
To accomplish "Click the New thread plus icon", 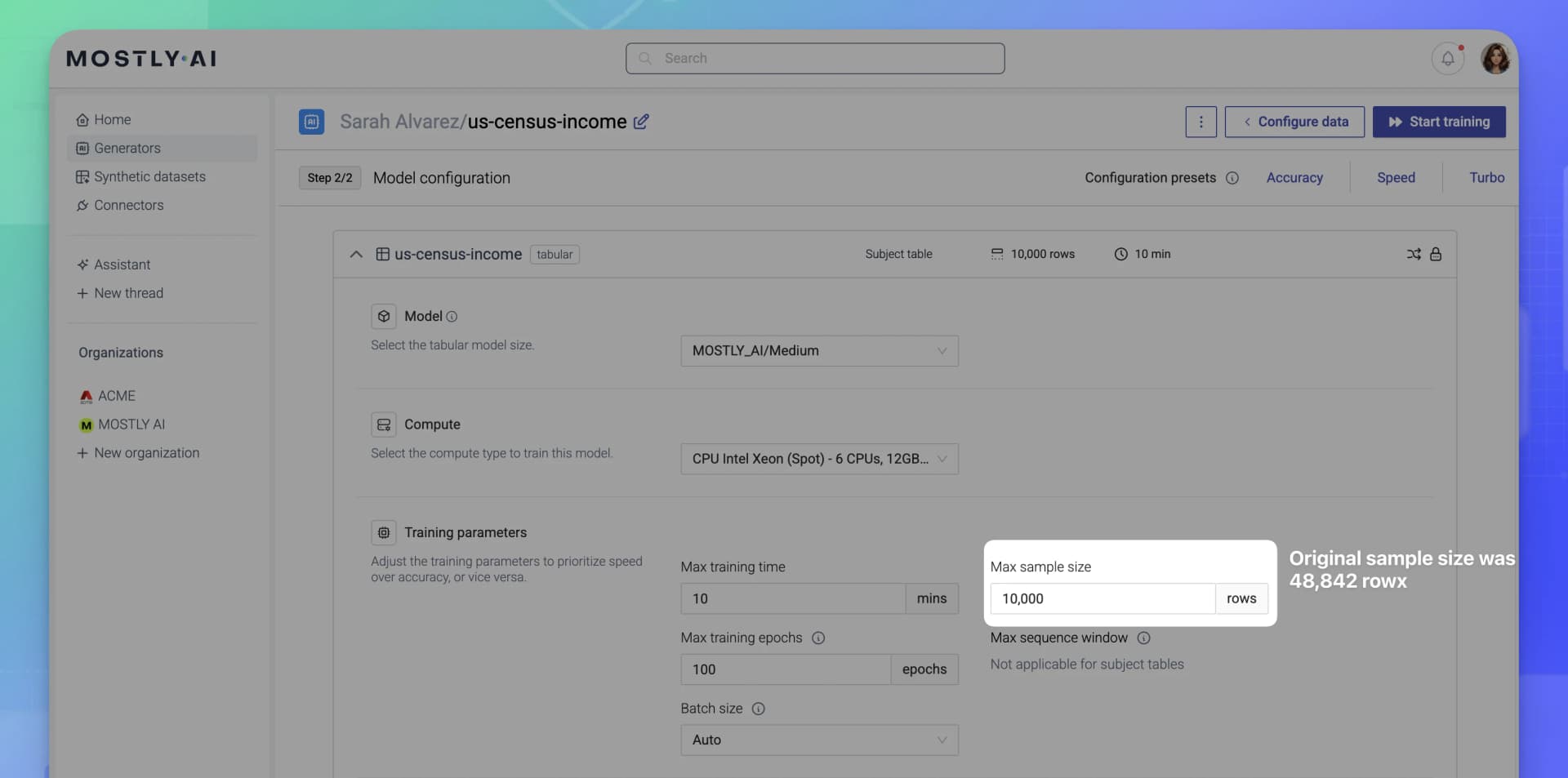I will pos(82,293).
